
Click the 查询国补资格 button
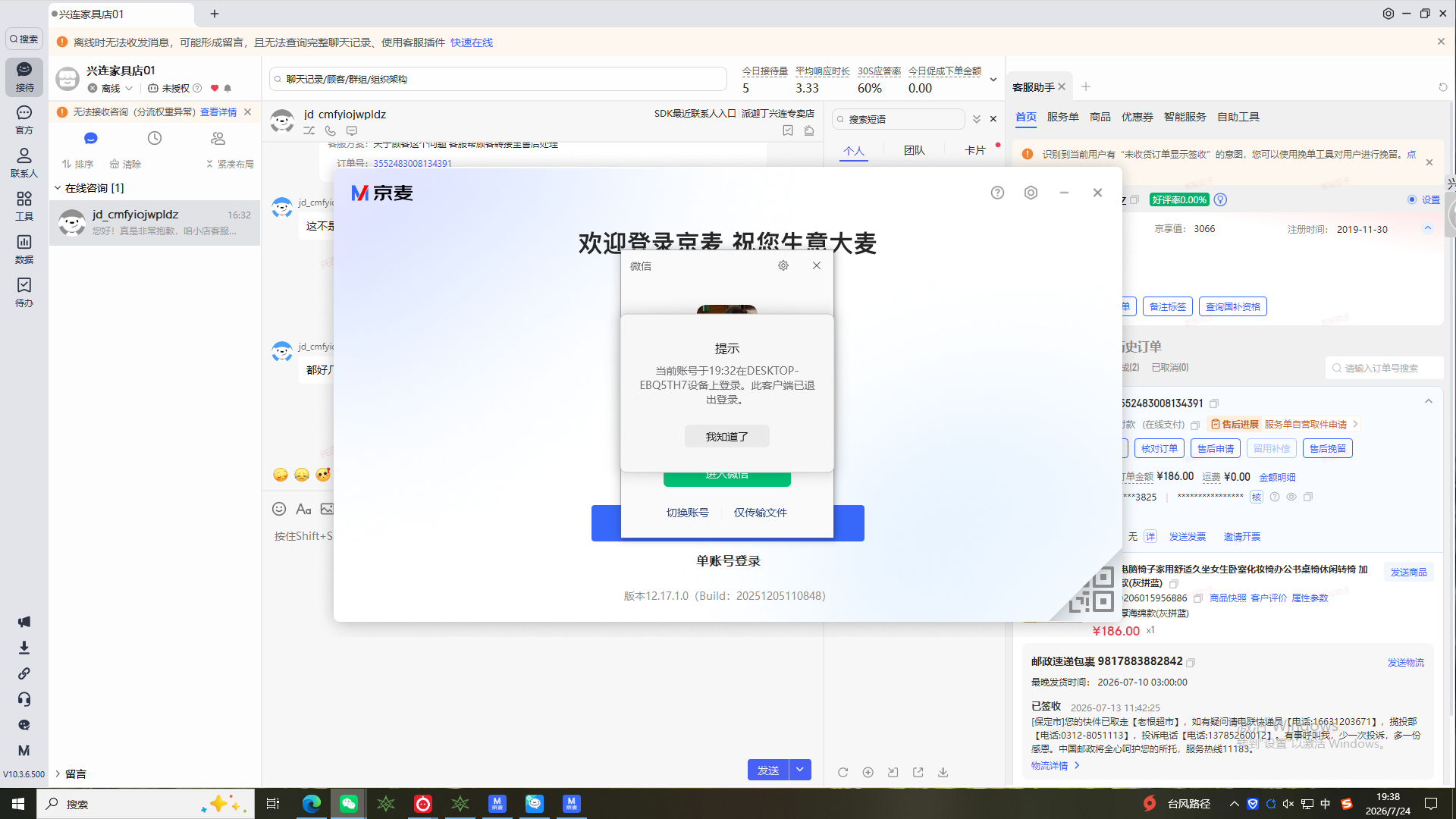(x=1232, y=306)
